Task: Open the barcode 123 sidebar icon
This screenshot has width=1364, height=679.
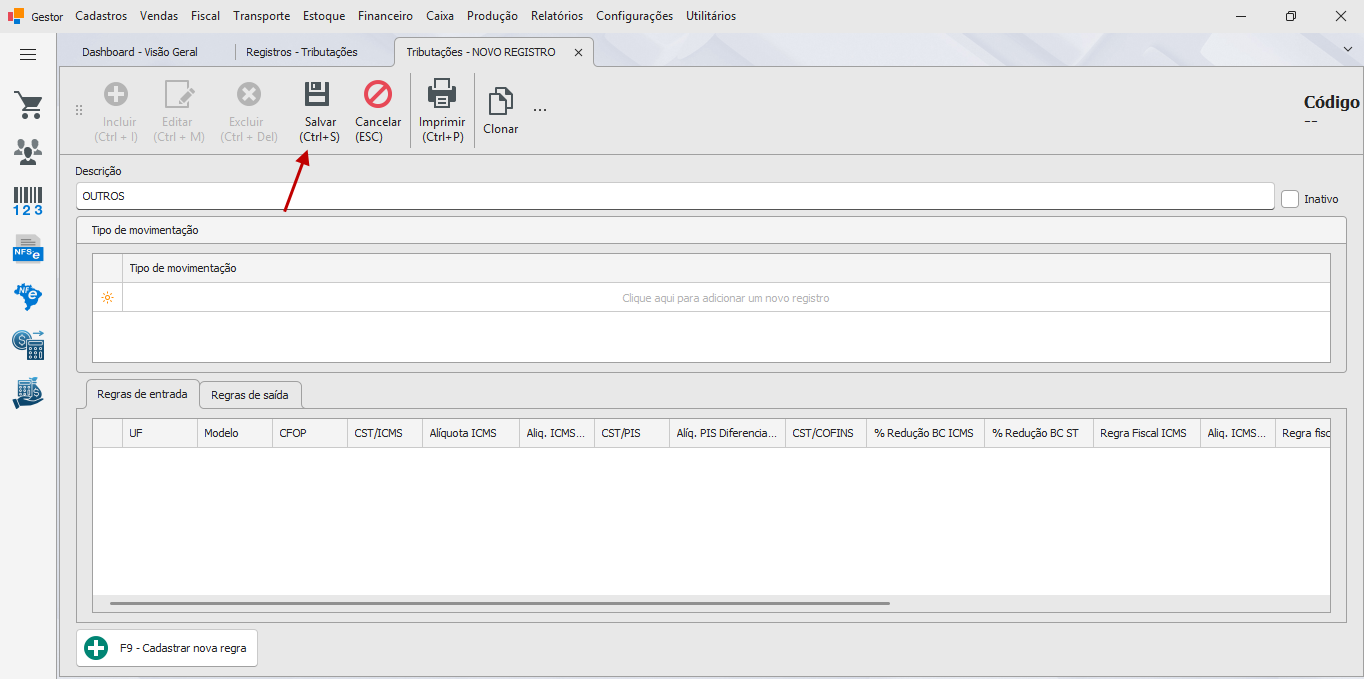Action: click(x=28, y=201)
